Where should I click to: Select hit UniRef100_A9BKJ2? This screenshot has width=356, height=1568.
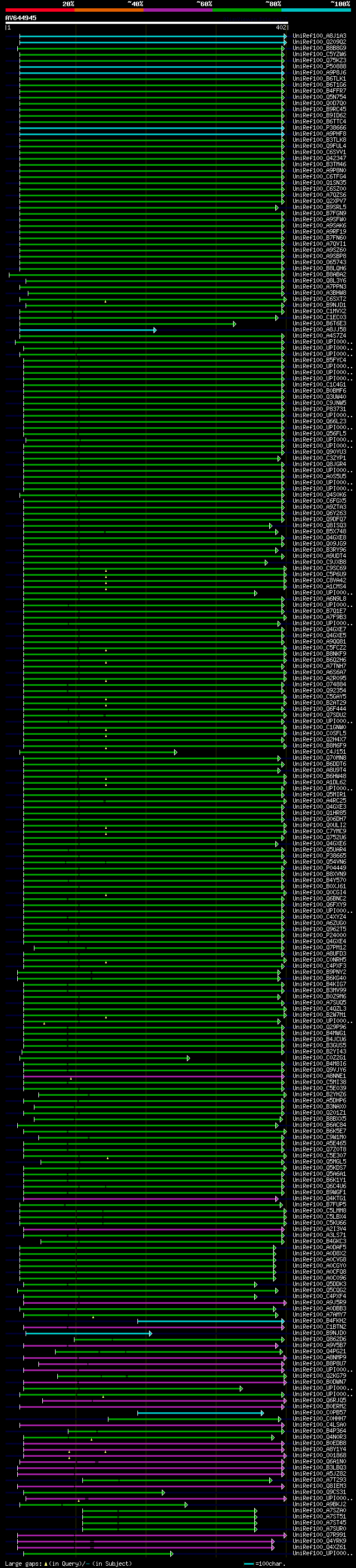[319, 1505]
